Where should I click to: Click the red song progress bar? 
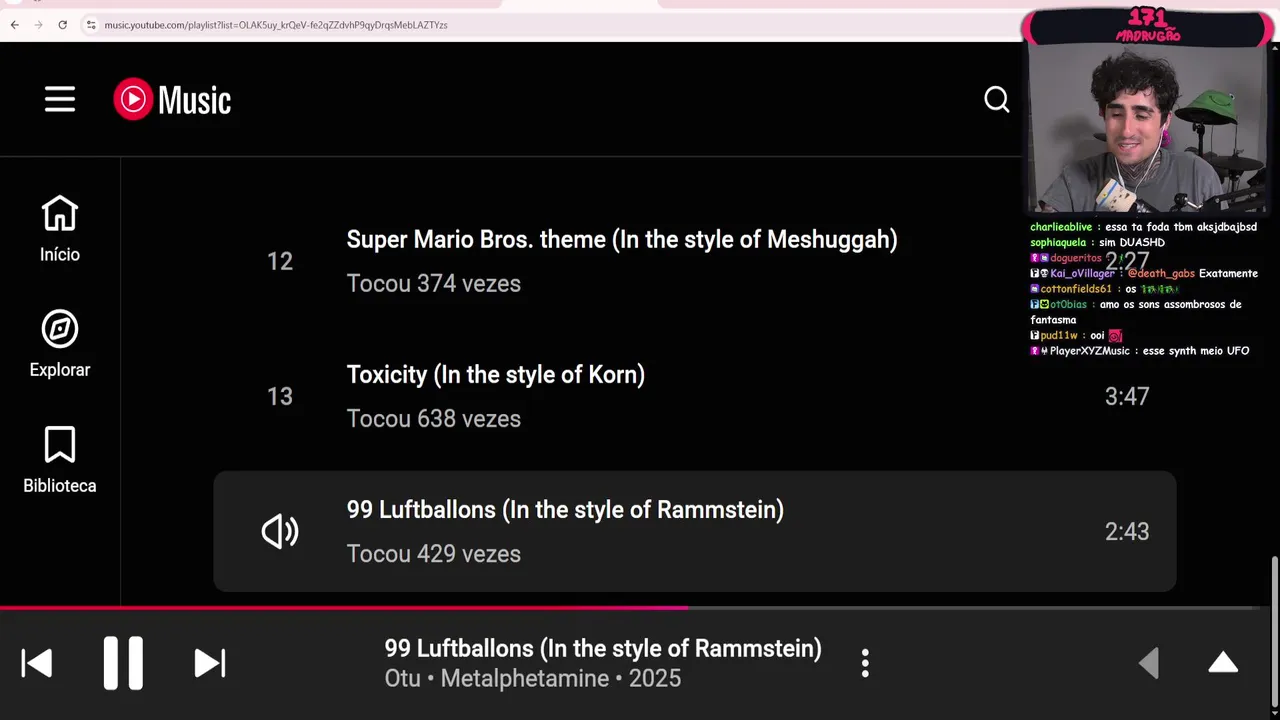pyautogui.click(x=400, y=607)
